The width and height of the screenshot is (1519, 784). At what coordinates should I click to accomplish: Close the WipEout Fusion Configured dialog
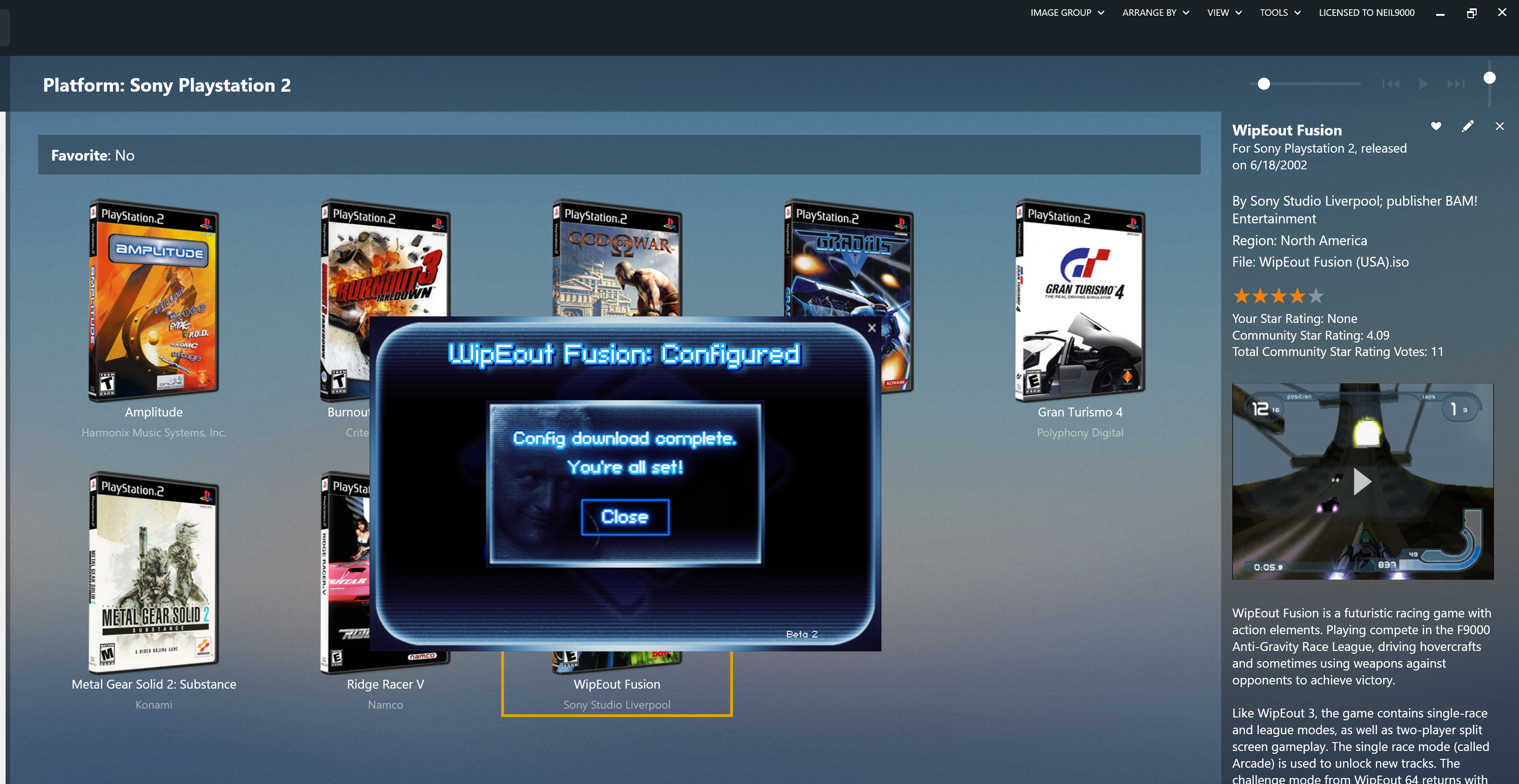(x=625, y=517)
